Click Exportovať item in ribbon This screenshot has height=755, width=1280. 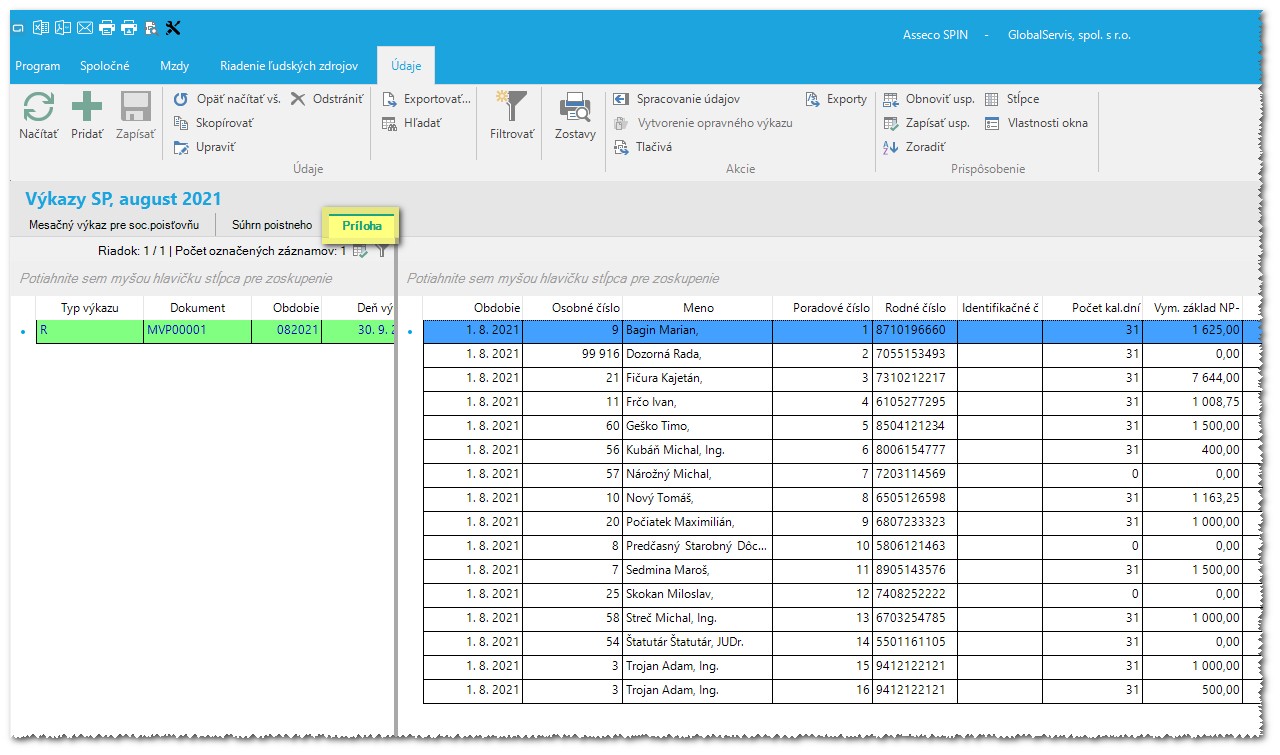click(x=426, y=99)
